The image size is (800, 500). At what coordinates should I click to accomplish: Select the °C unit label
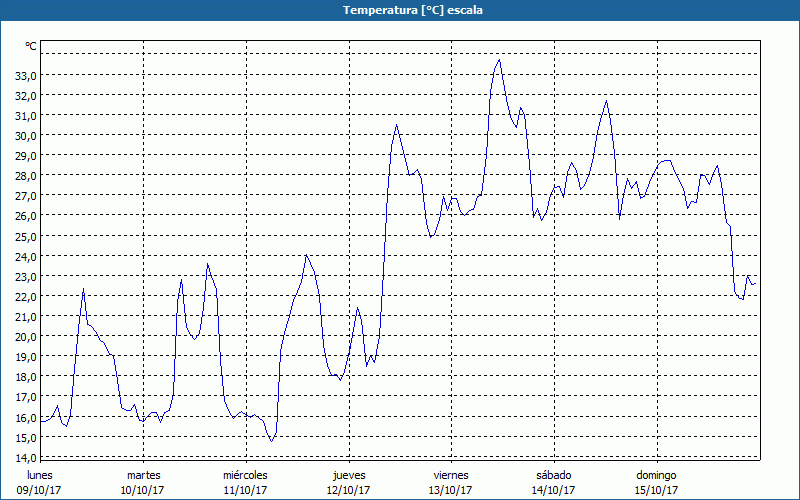tap(31, 46)
